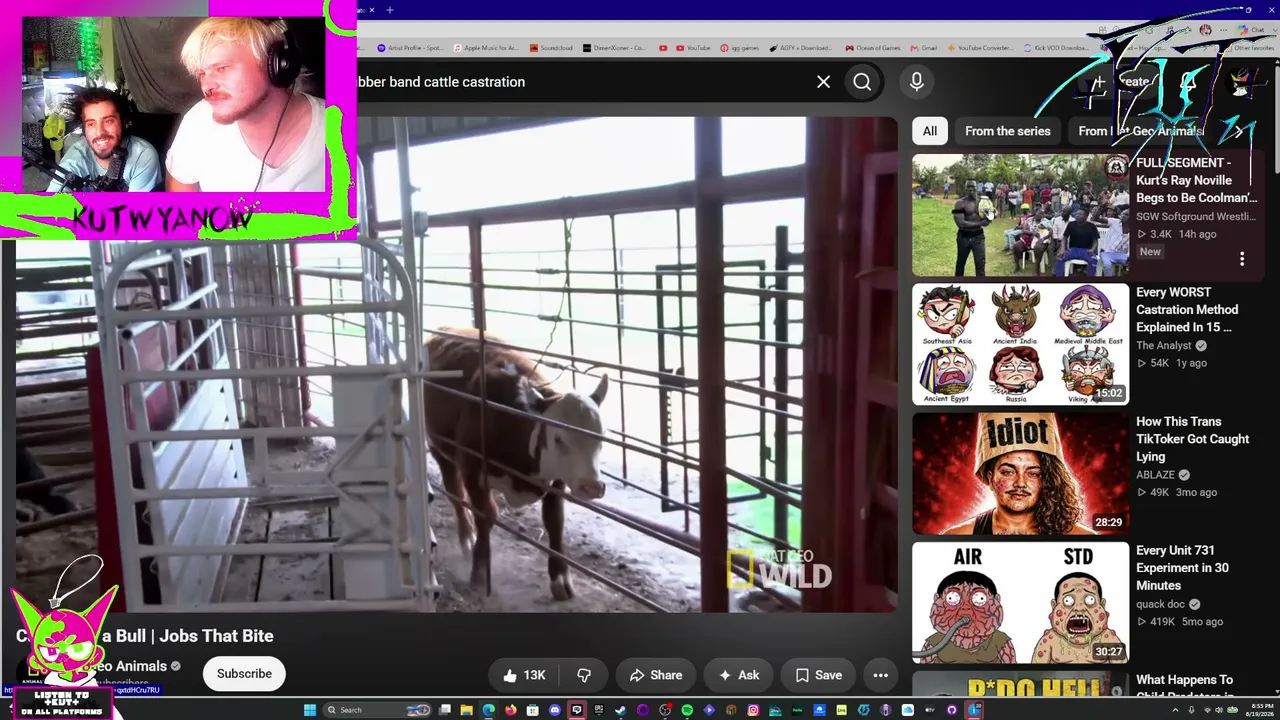Open the Soundcloud bookmark
Screen dimensions: 1280x720
coord(551,48)
